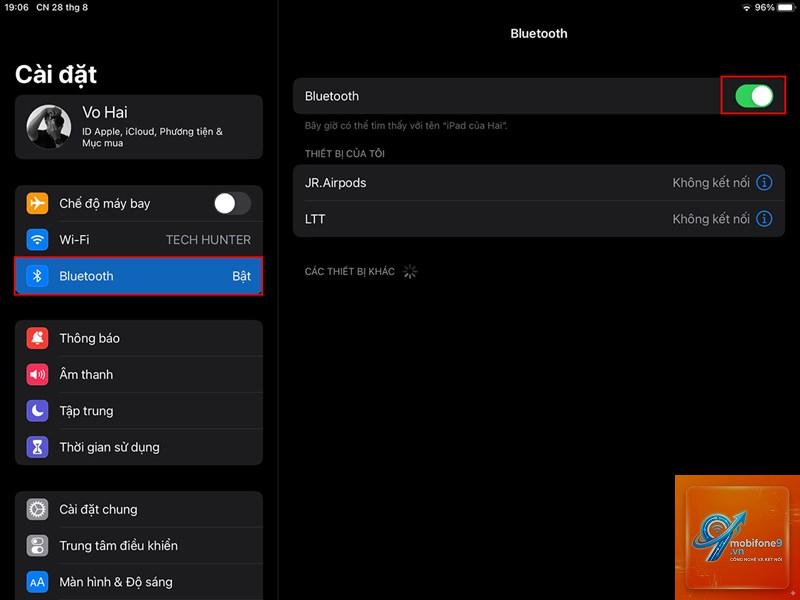Open Vo Hai Apple ID account
The height and width of the screenshot is (600, 800).
(x=139, y=127)
